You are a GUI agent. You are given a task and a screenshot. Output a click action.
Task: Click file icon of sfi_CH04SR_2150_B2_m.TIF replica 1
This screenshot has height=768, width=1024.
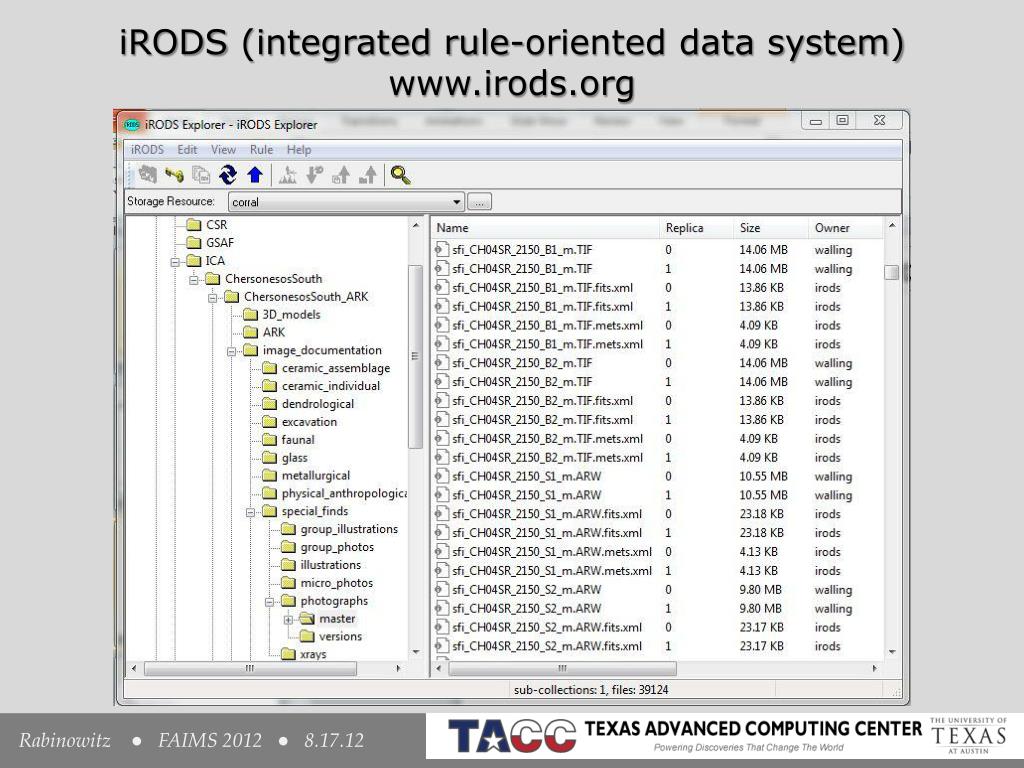click(x=441, y=382)
